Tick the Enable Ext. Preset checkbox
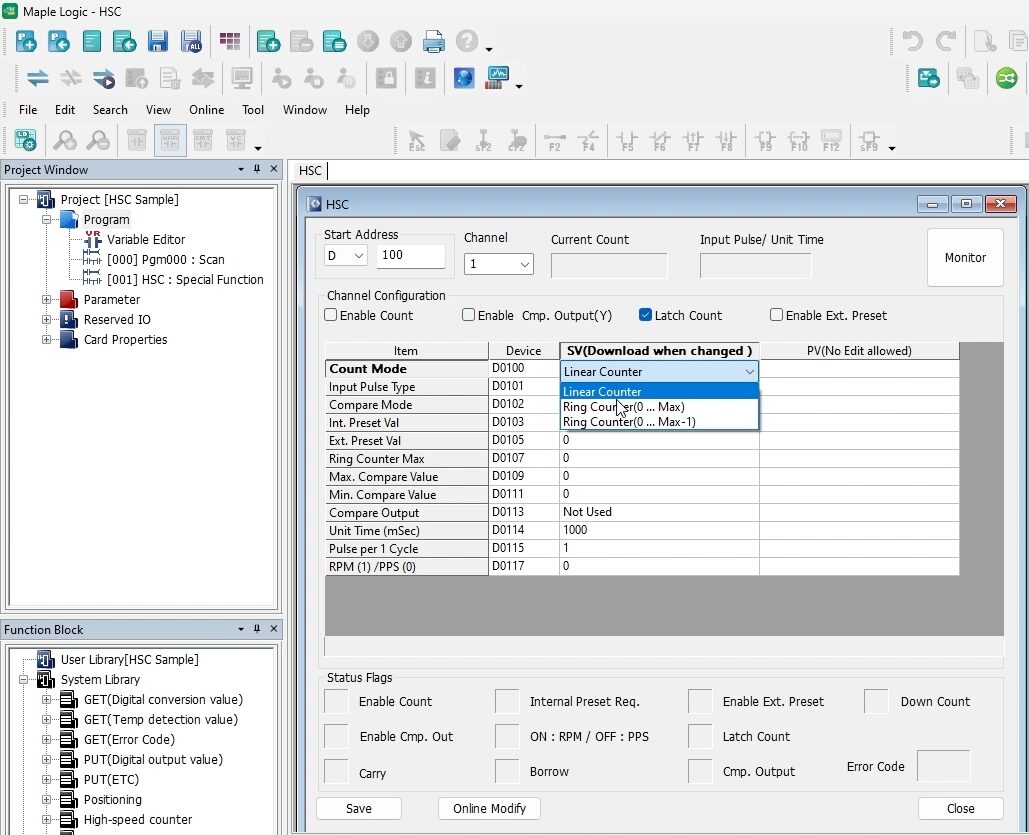Image resolution: width=1029 pixels, height=835 pixels. pyautogui.click(x=776, y=315)
